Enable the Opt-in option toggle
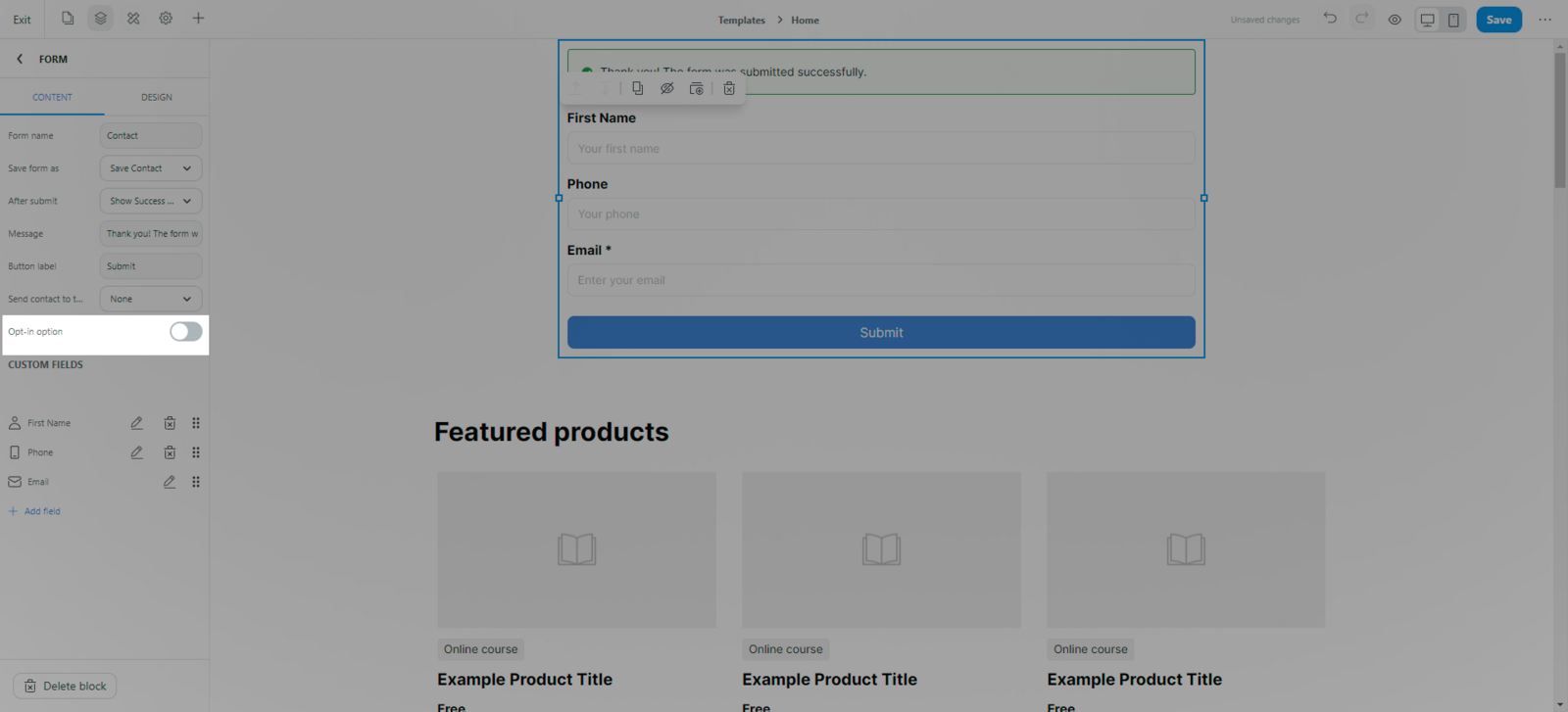Viewport: 1568px width, 712px height. (x=185, y=332)
